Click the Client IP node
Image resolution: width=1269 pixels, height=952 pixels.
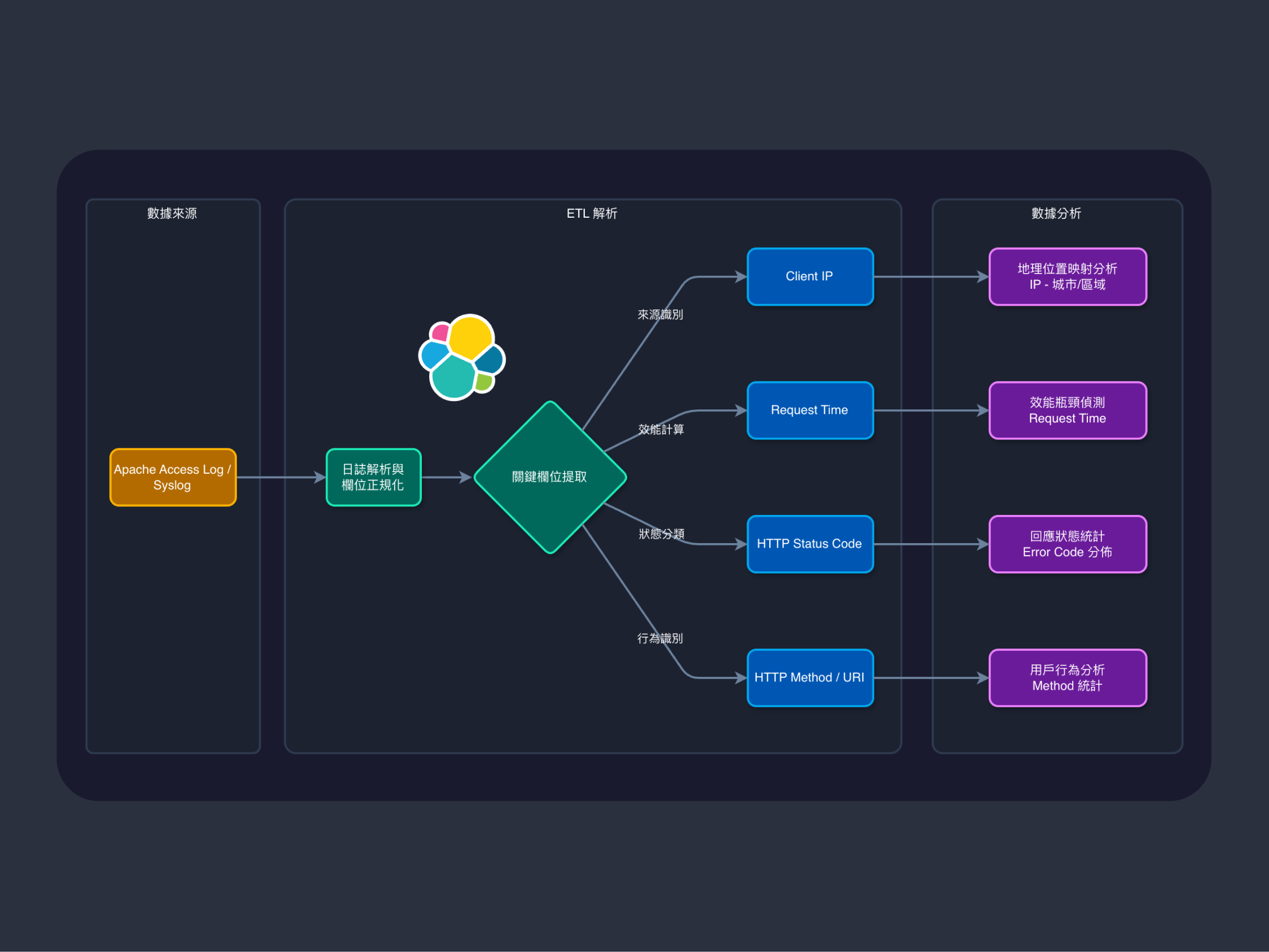coord(809,276)
